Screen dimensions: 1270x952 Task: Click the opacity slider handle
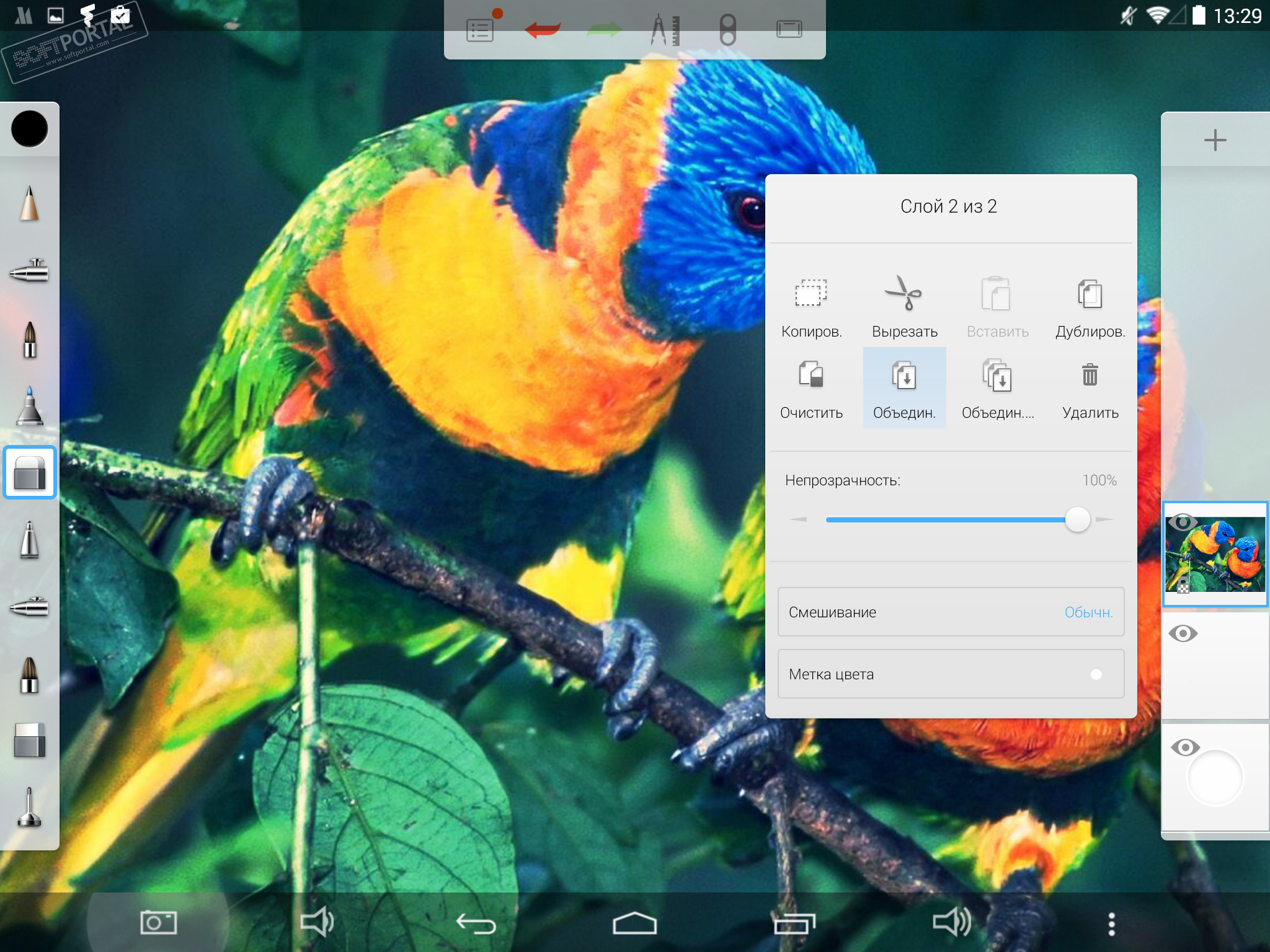pyautogui.click(x=1077, y=519)
